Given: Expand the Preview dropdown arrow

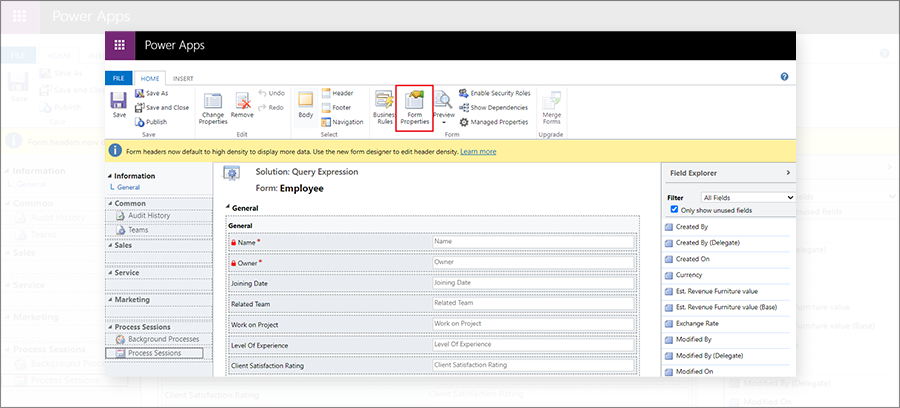Looking at the screenshot, I should pyautogui.click(x=444, y=122).
